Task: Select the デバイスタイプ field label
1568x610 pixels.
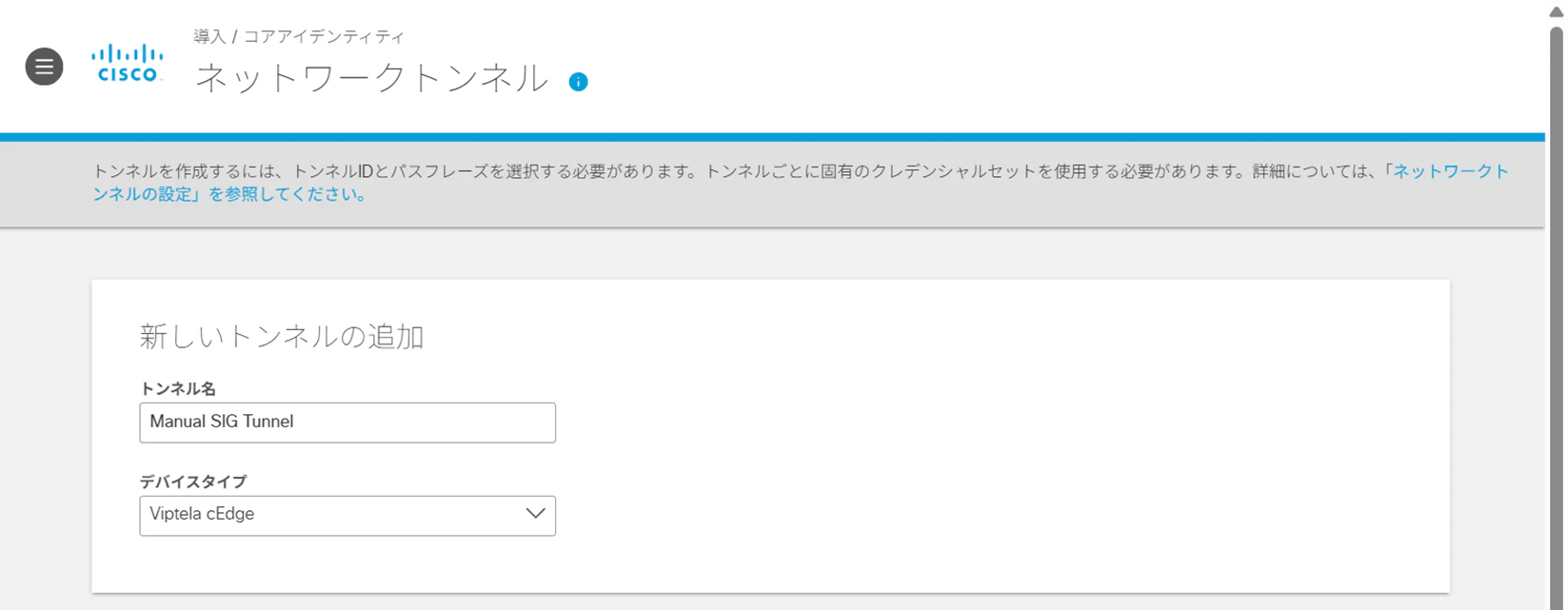Action: click(x=193, y=482)
